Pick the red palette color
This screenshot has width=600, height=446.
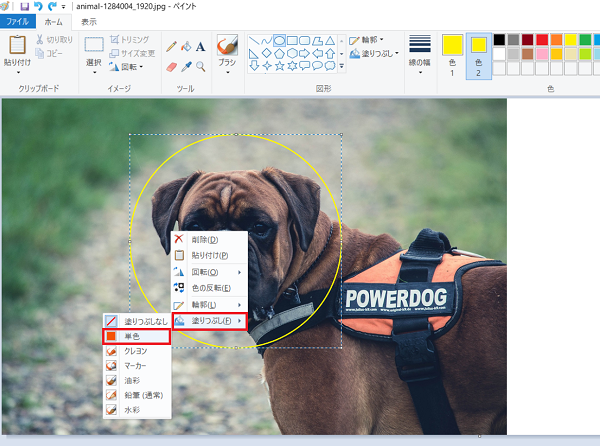coord(542,39)
